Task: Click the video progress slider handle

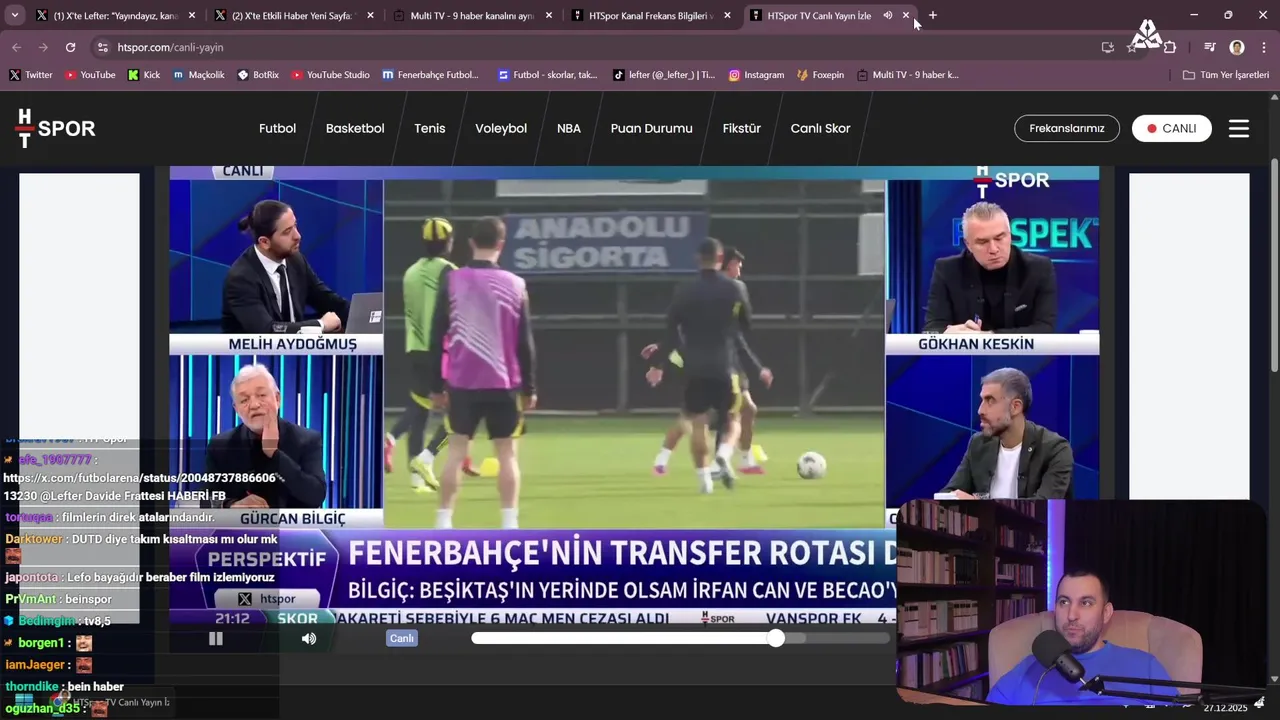Action: (x=776, y=638)
